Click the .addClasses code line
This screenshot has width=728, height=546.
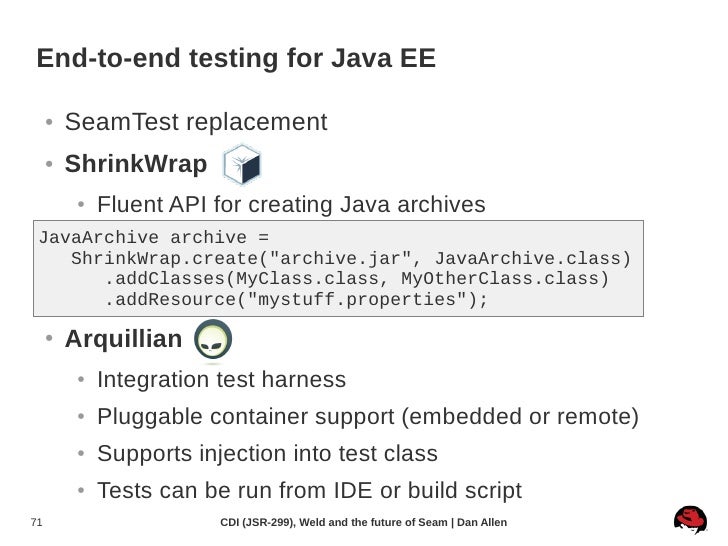tap(357, 279)
